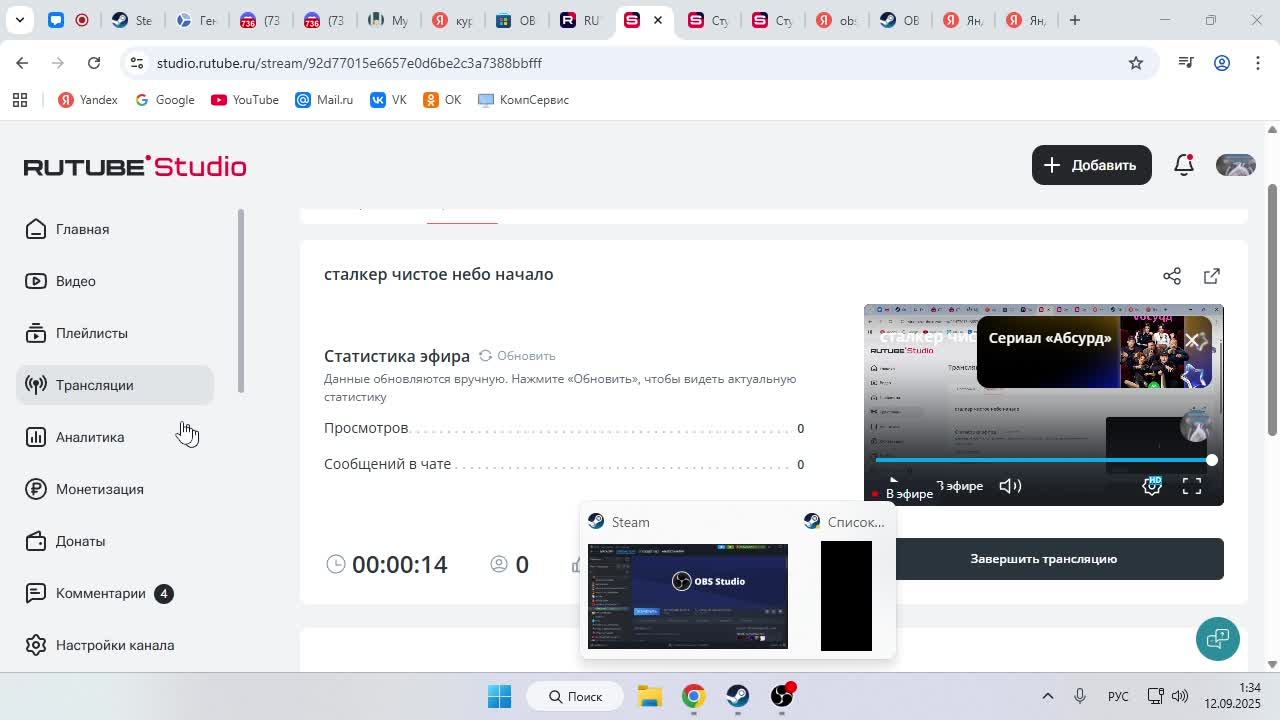Show hidden system tray icons

(1048, 696)
